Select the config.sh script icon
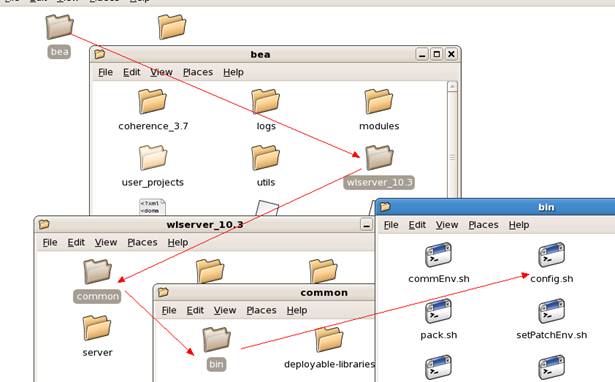615x382 pixels. click(551, 255)
